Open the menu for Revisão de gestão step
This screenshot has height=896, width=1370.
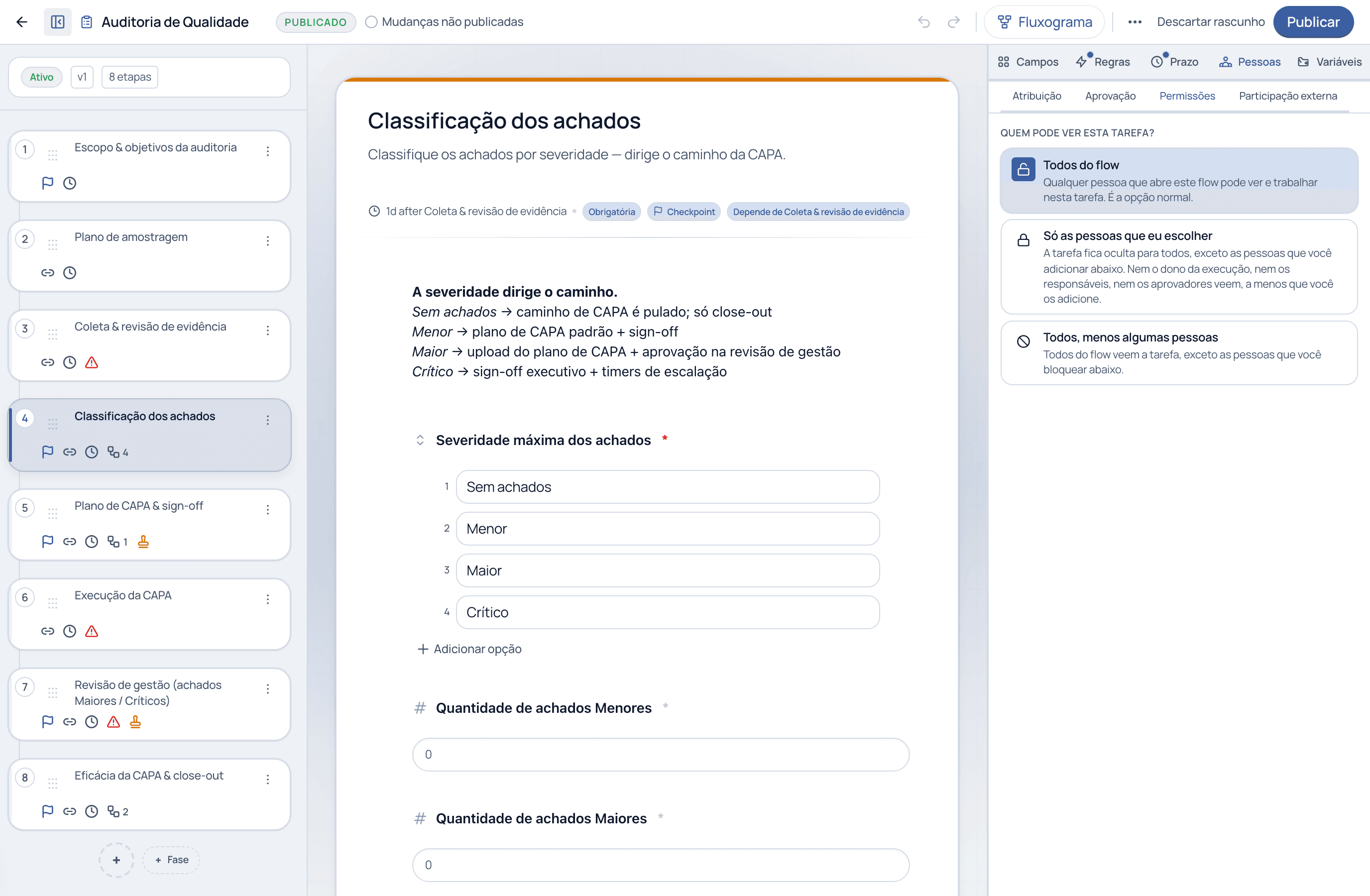pos(268,689)
